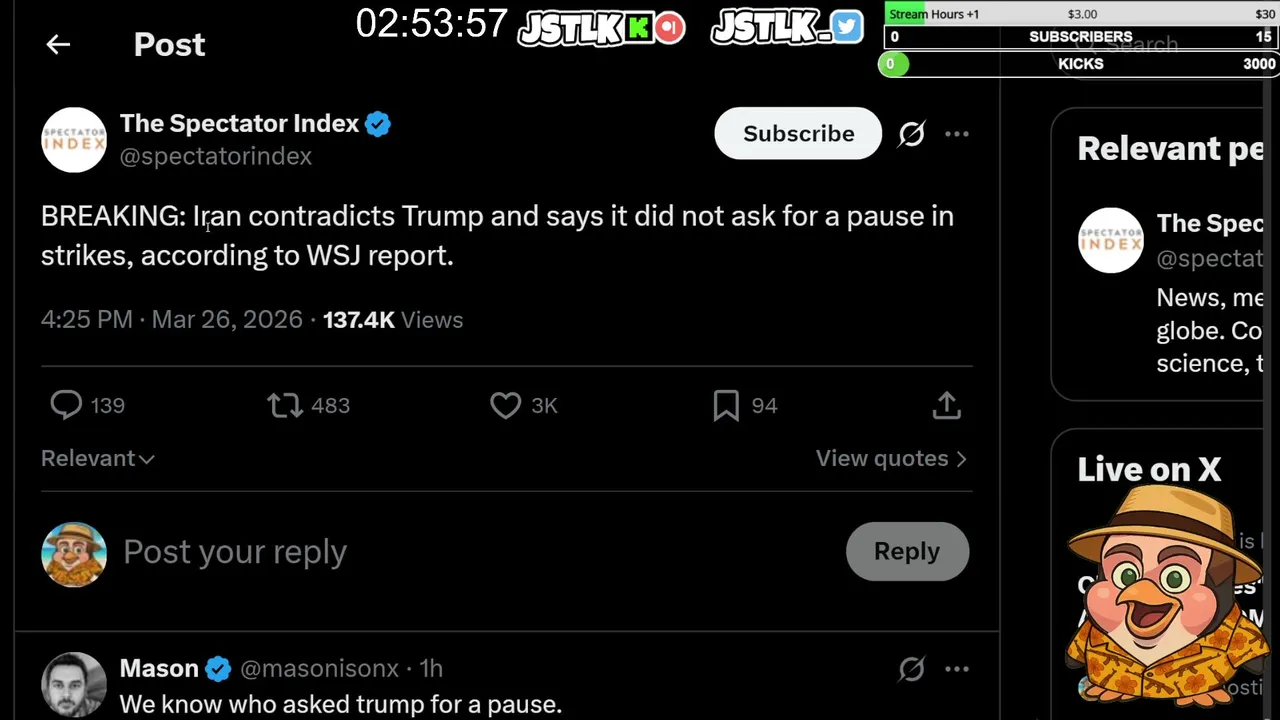1280x720 pixels.
Task: Bookmark the Spectator Index post
Action: pos(726,405)
